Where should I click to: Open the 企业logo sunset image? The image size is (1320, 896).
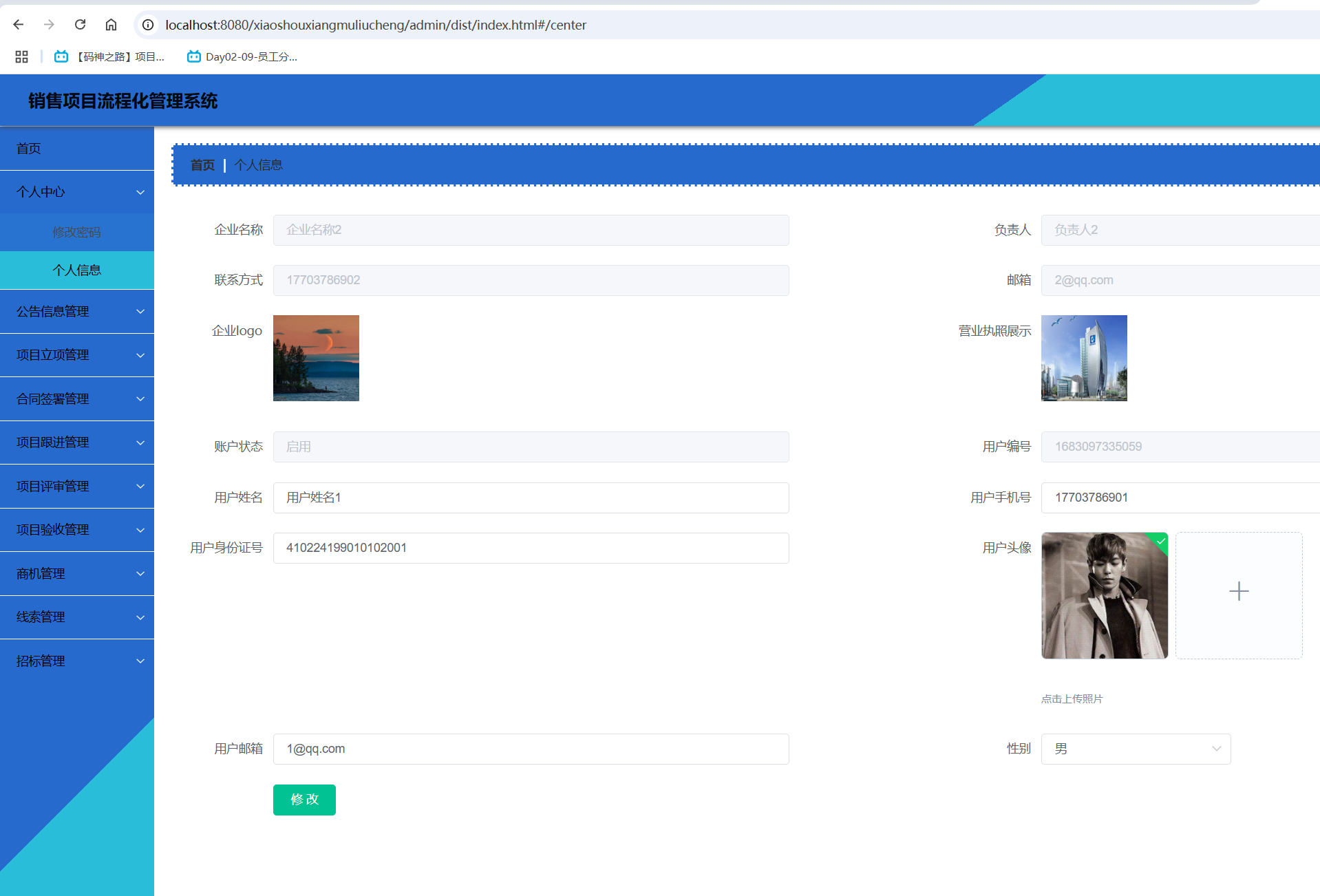coord(316,358)
